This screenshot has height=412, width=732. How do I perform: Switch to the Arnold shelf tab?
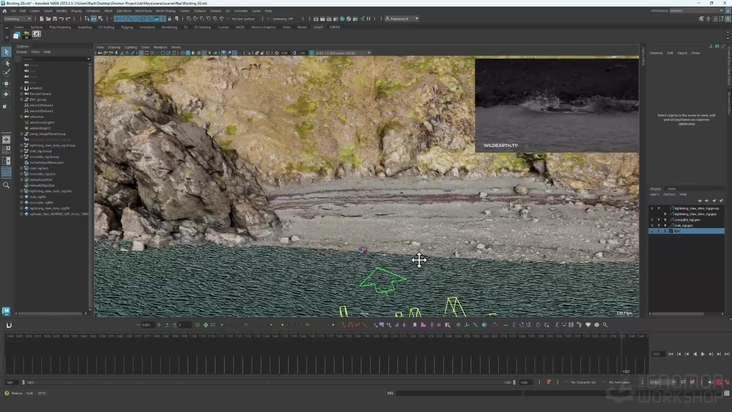point(318,27)
